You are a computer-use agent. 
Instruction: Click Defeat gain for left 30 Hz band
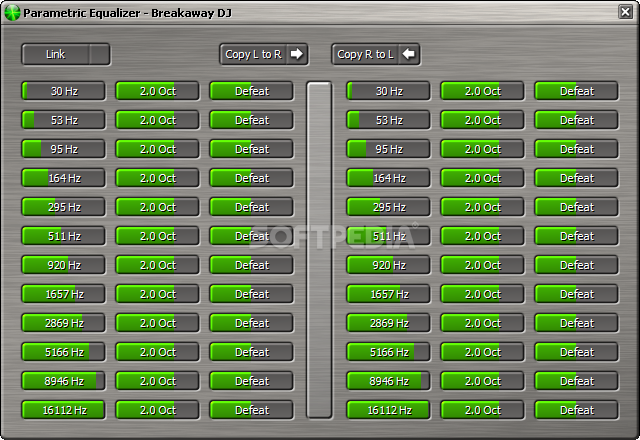click(251, 91)
